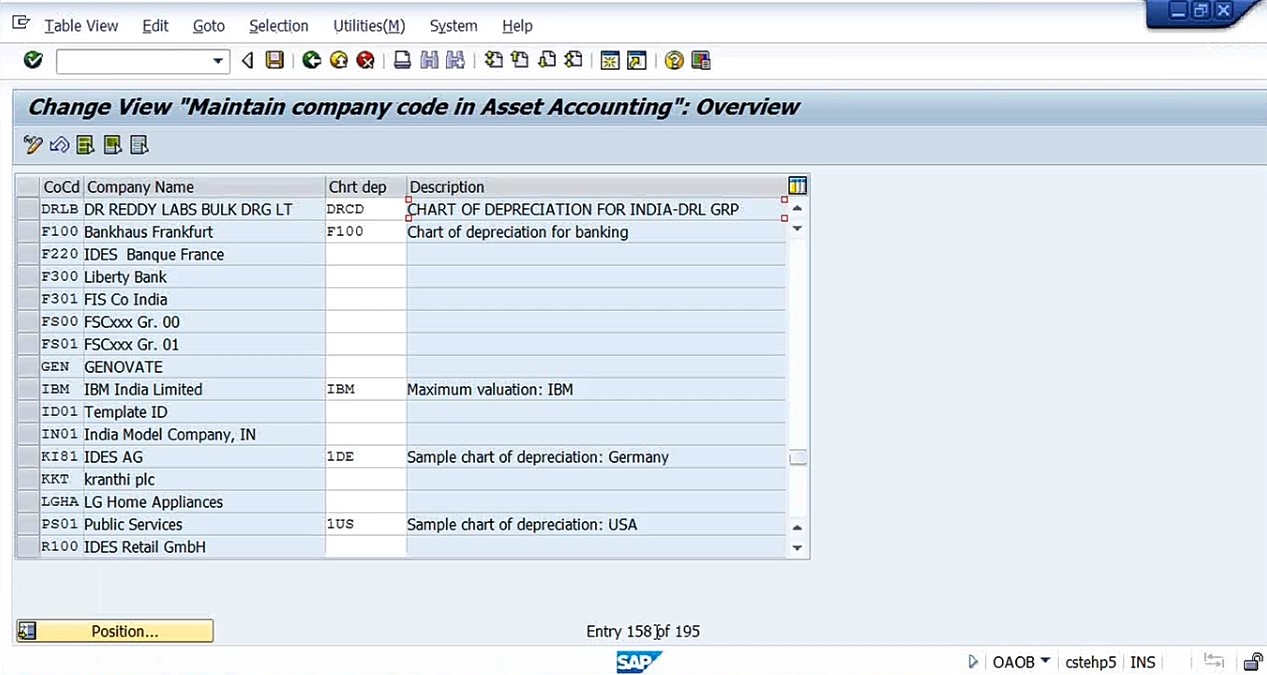Image resolution: width=1267 pixels, height=675 pixels.
Task: Click the INS insert mode indicator
Action: coord(1142,662)
